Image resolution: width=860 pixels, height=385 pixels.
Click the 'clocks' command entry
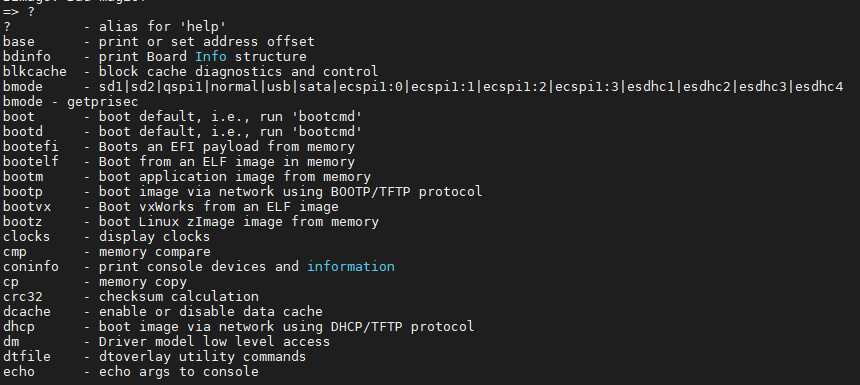pyautogui.click(x=27, y=236)
